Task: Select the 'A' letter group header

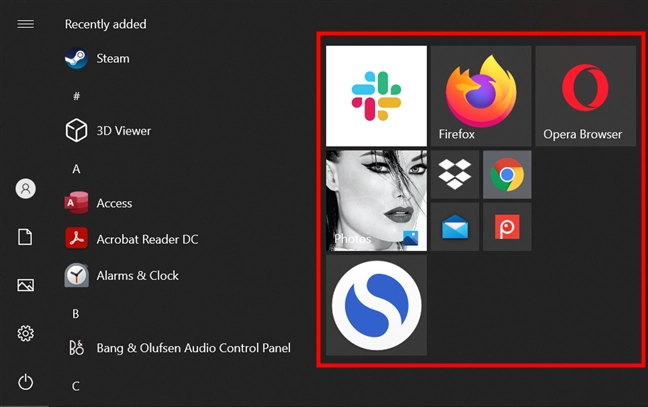Action: pyautogui.click(x=76, y=169)
